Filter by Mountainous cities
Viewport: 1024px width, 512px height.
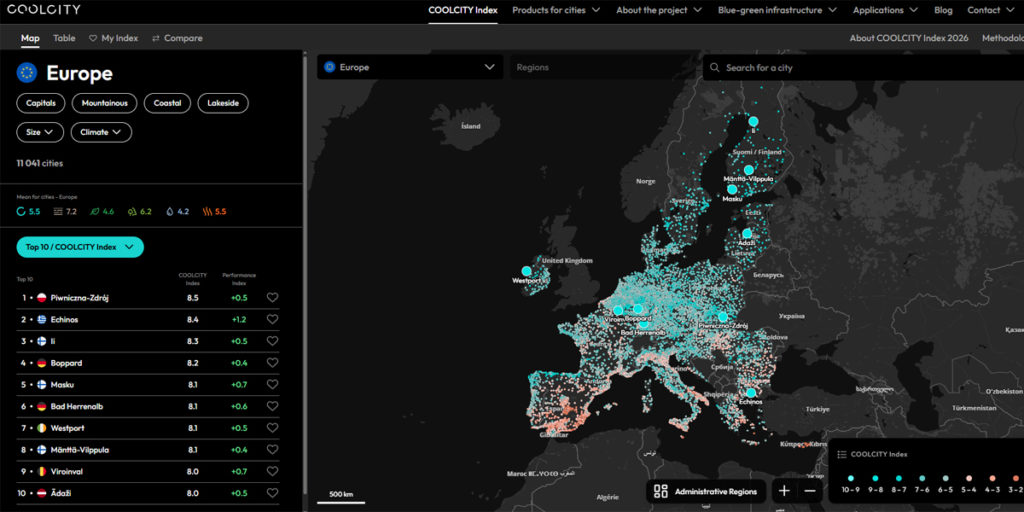tap(104, 103)
